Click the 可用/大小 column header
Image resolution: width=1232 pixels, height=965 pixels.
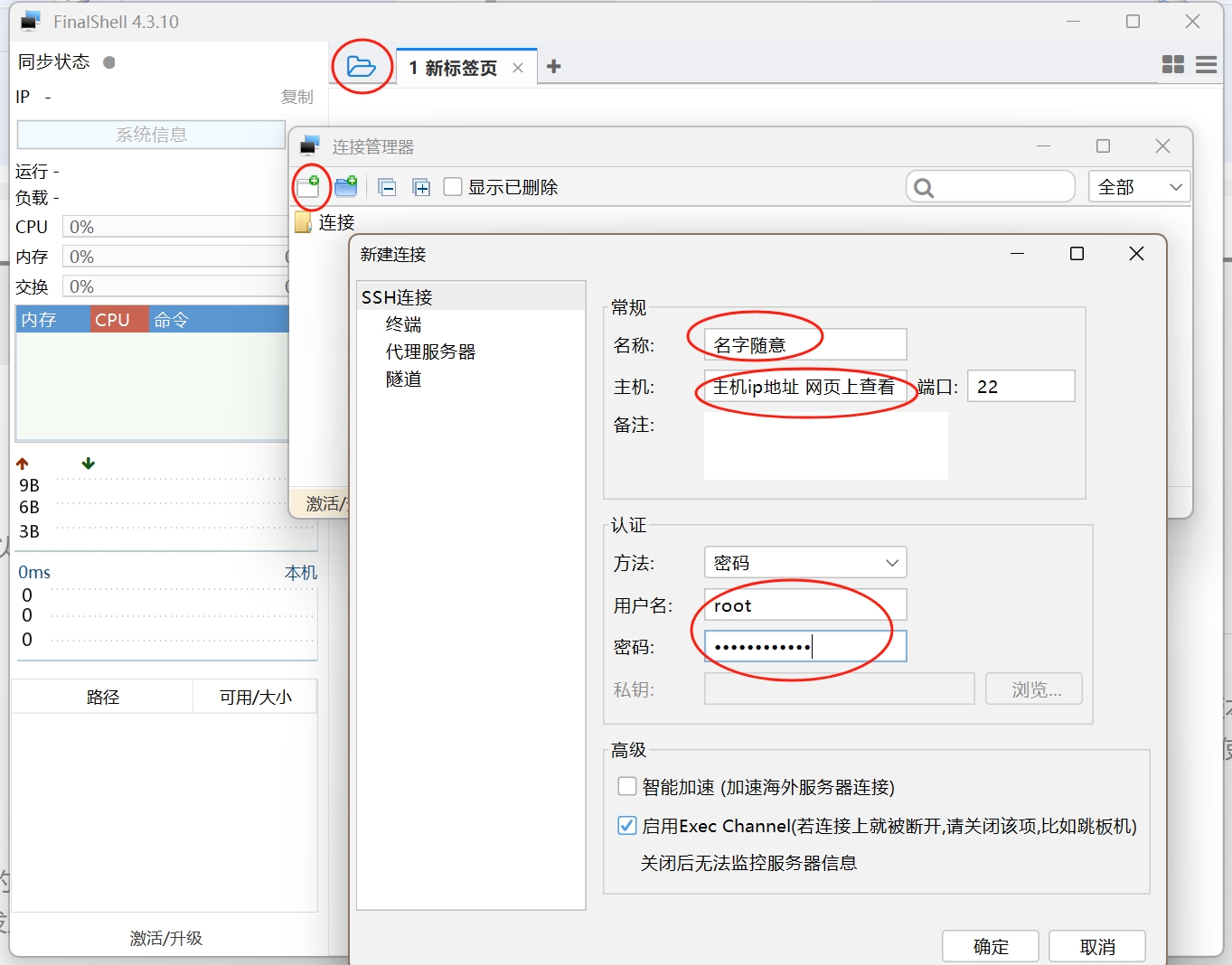255,697
